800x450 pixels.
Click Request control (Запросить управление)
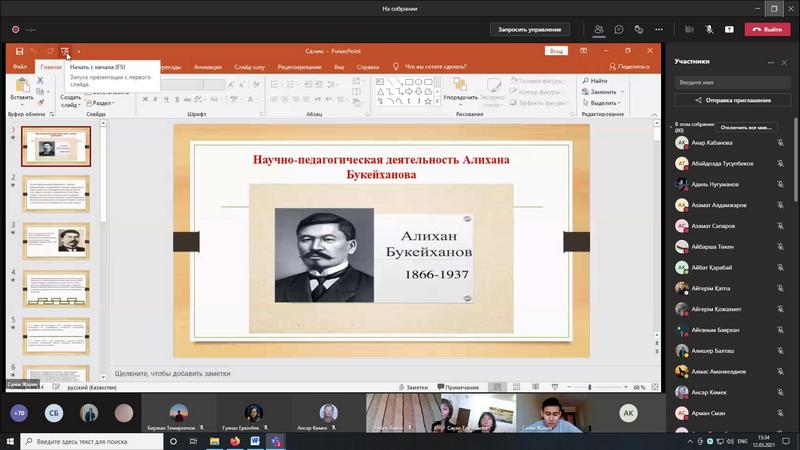[530, 30]
